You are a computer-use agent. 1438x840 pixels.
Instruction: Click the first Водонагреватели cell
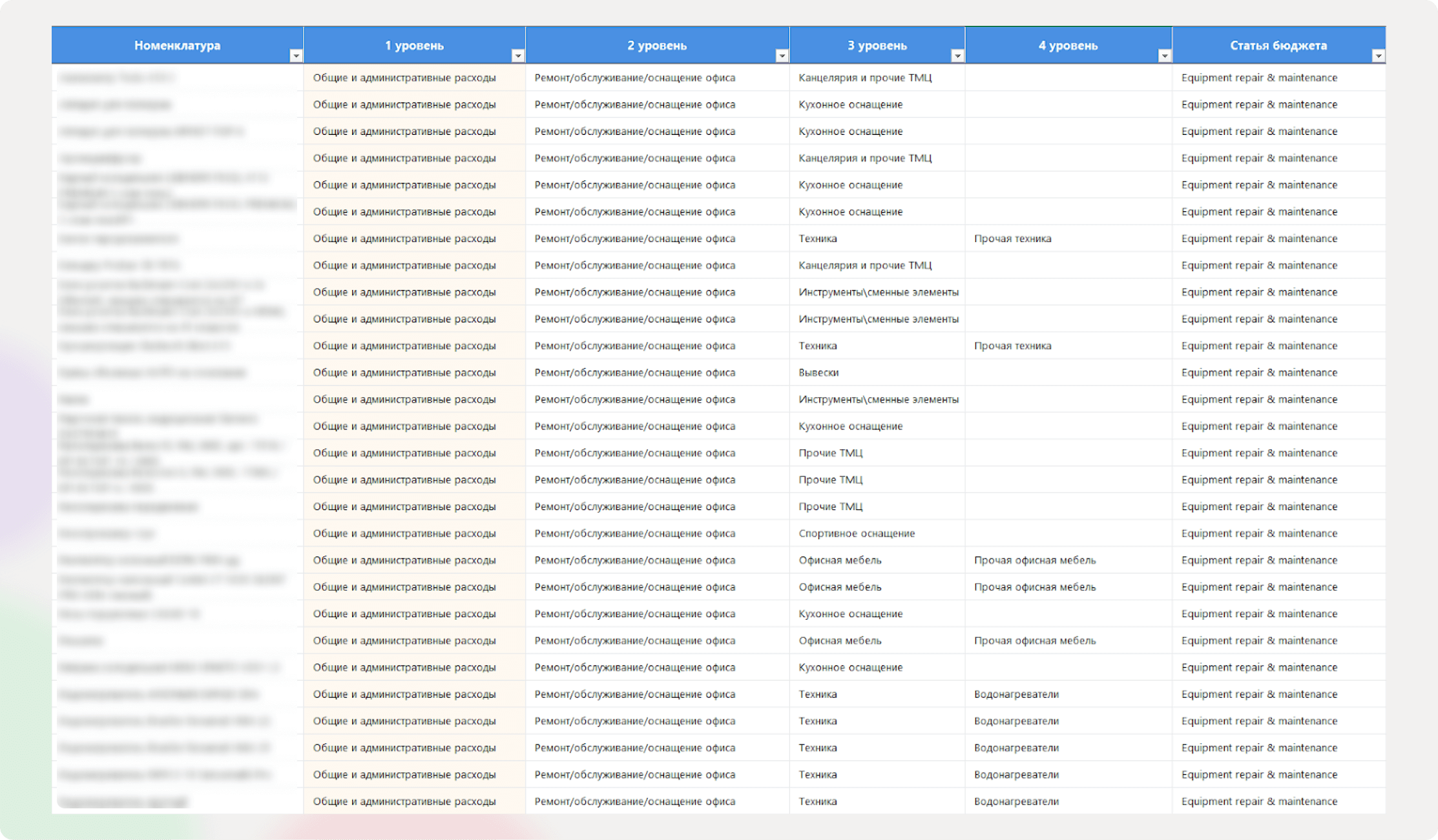pos(1016,694)
